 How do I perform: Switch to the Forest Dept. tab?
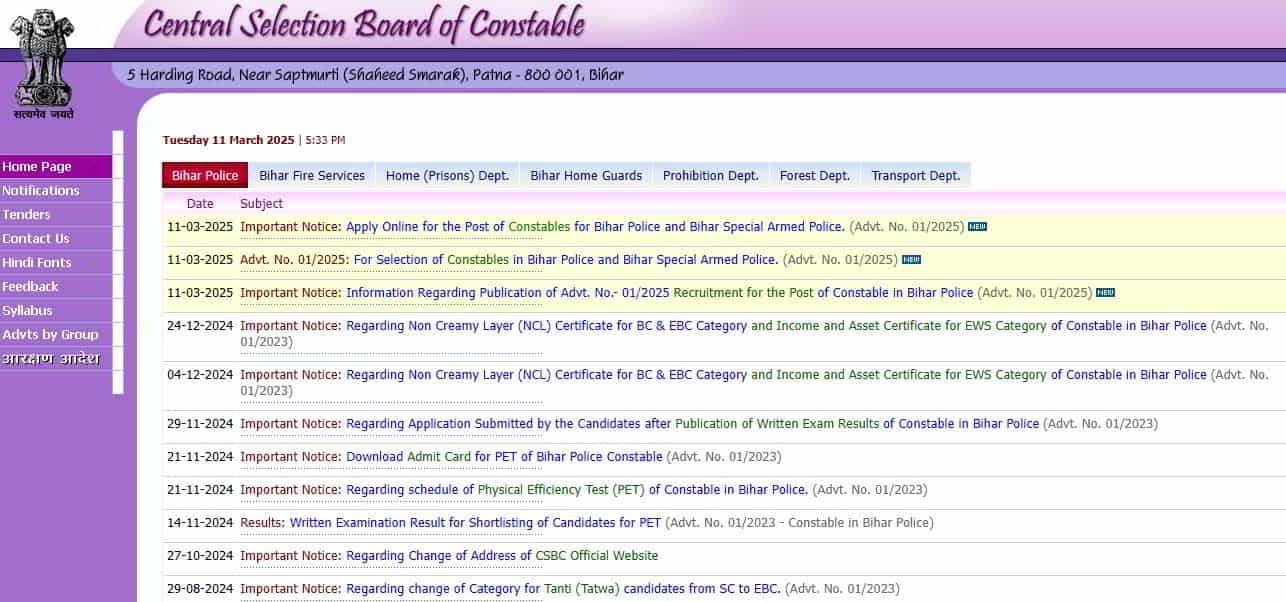tap(815, 175)
